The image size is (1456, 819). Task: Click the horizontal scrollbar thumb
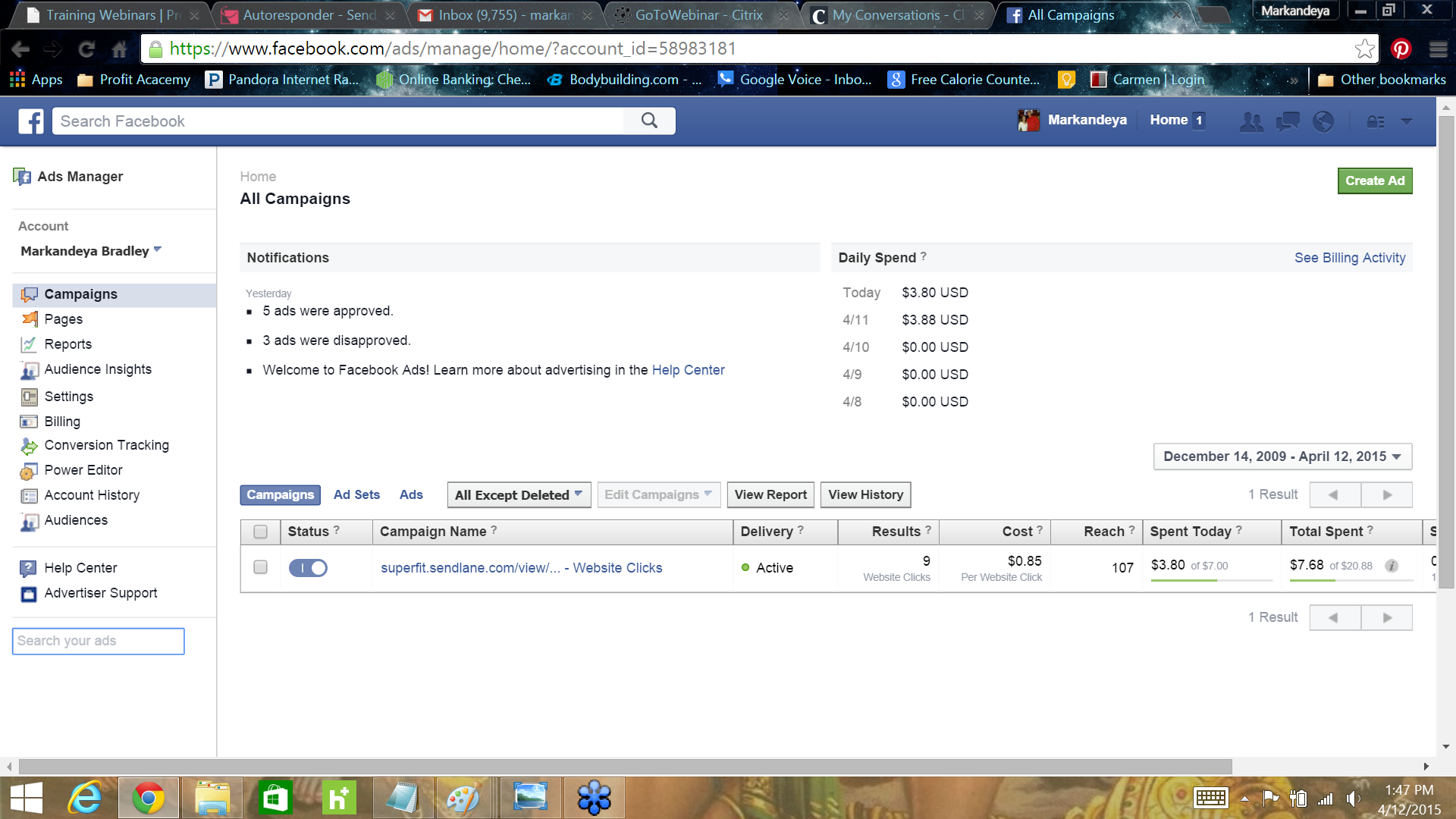626,767
